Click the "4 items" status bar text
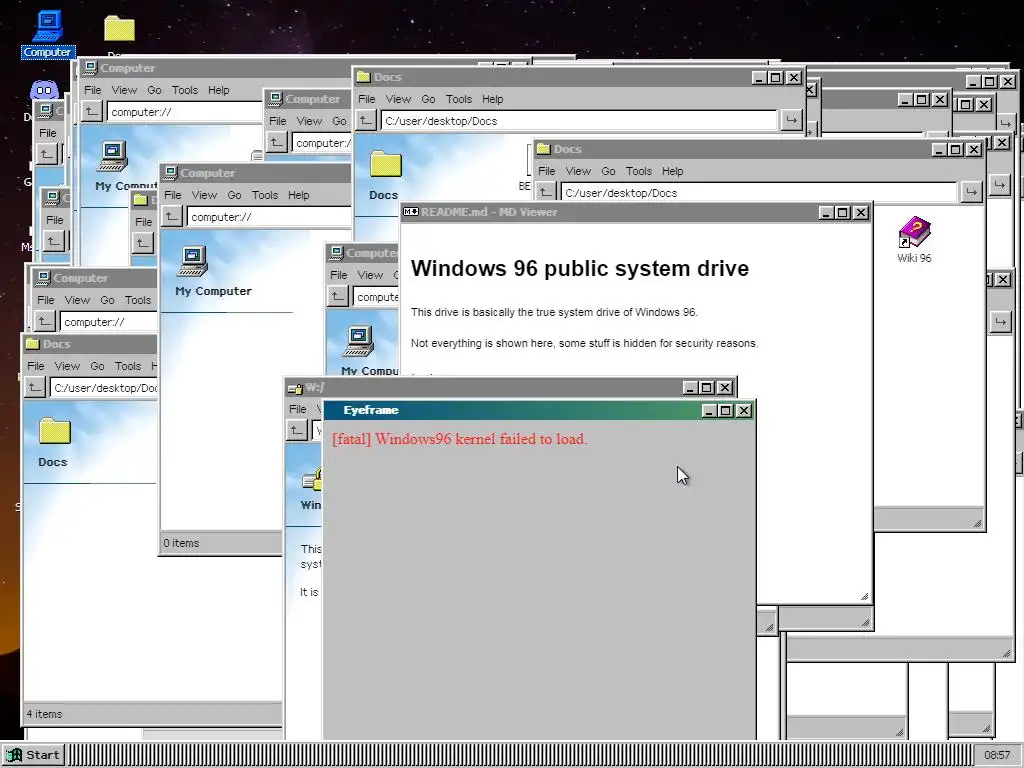1024x768 pixels. (44, 714)
